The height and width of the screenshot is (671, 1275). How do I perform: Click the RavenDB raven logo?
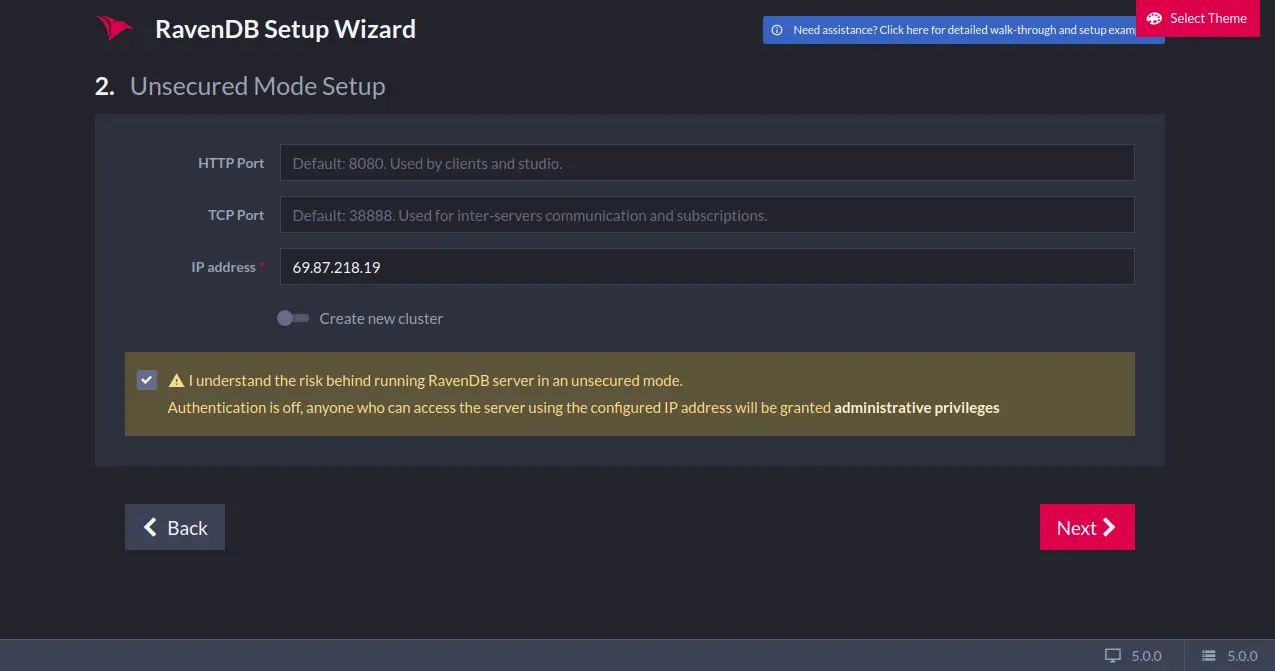point(114,29)
